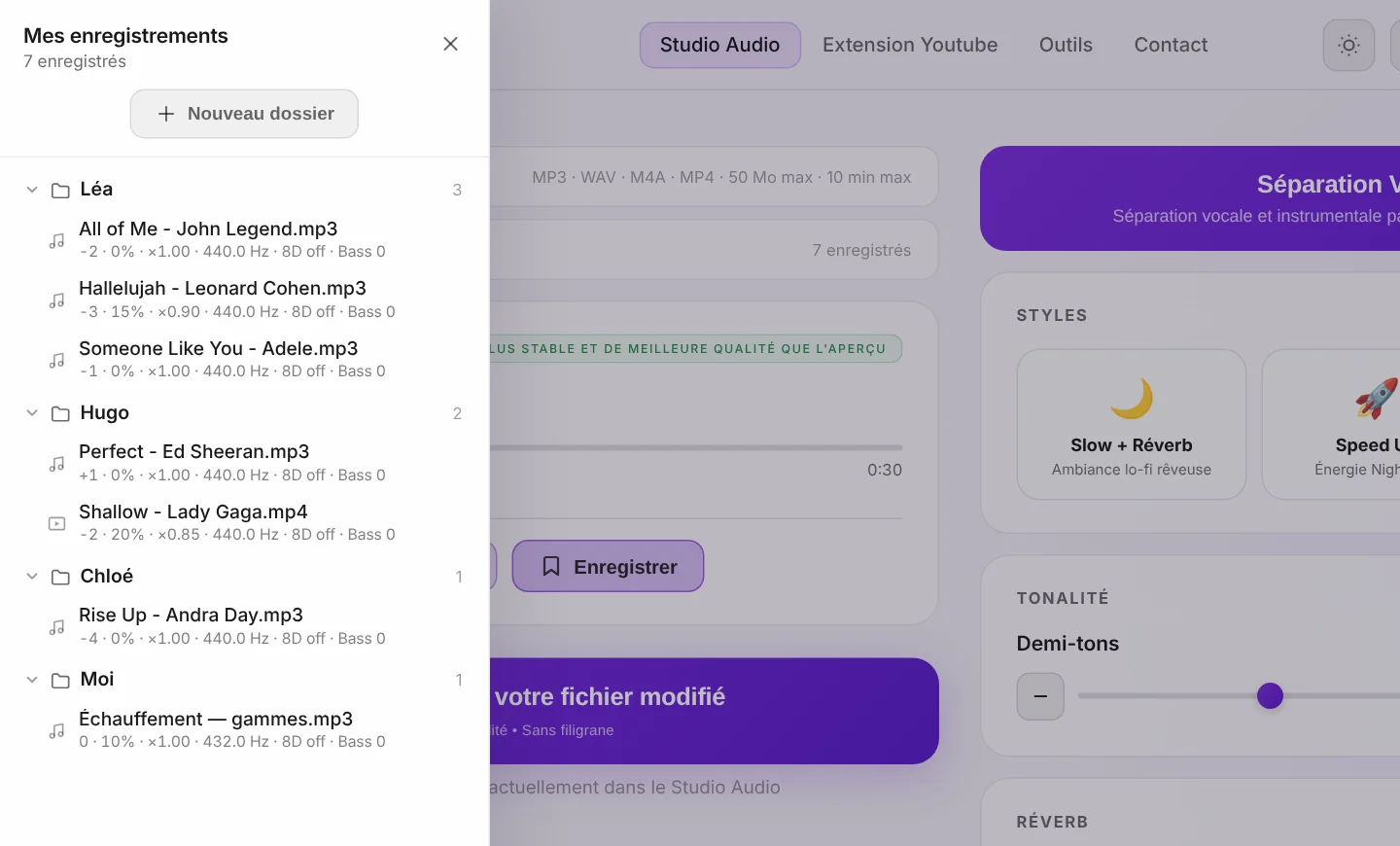
Task: Open the Outils menu item
Action: click(x=1066, y=45)
